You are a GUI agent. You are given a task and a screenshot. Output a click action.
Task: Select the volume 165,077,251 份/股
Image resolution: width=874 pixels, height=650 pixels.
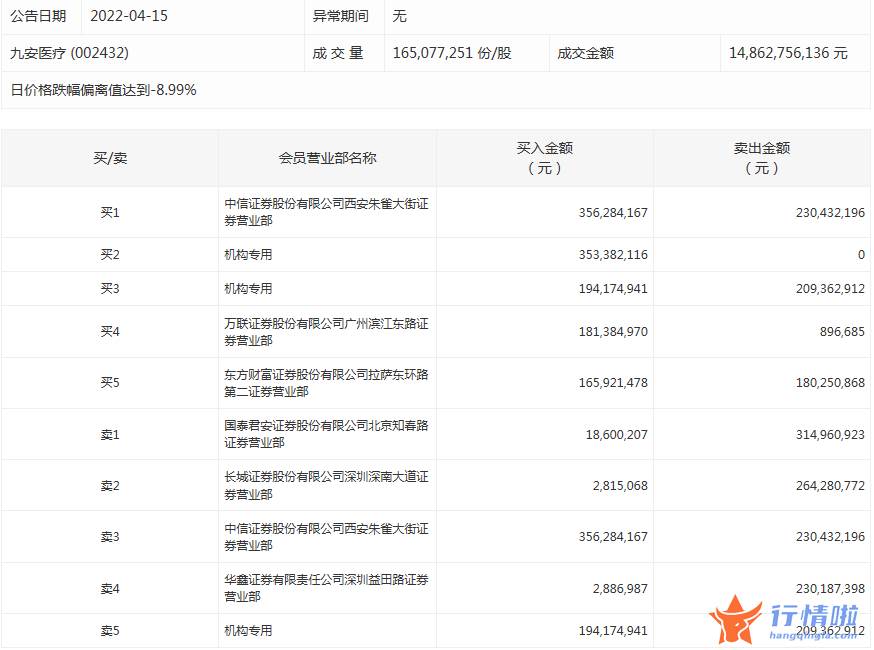tap(452, 53)
